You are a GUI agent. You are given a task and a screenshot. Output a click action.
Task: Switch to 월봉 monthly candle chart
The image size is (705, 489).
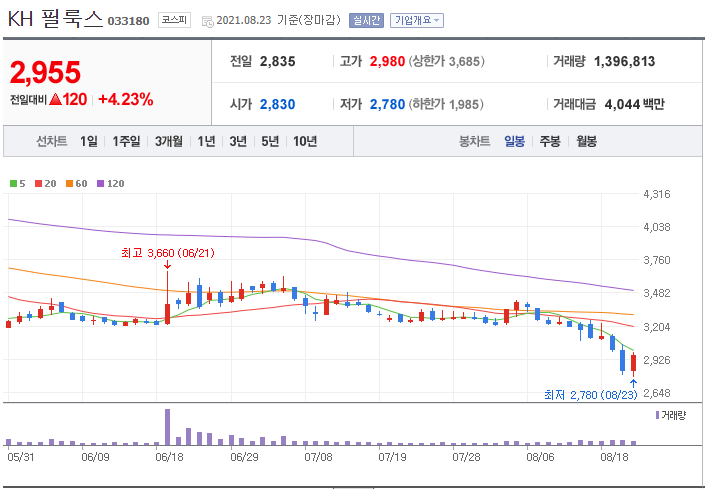[587, 142]
